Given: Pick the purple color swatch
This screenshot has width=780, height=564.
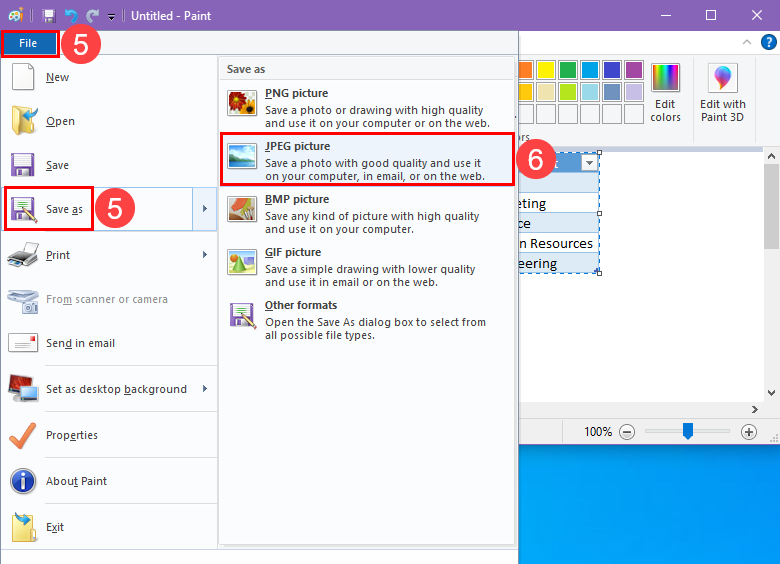Looking at the screenshot, I should (x=634, y=70).
